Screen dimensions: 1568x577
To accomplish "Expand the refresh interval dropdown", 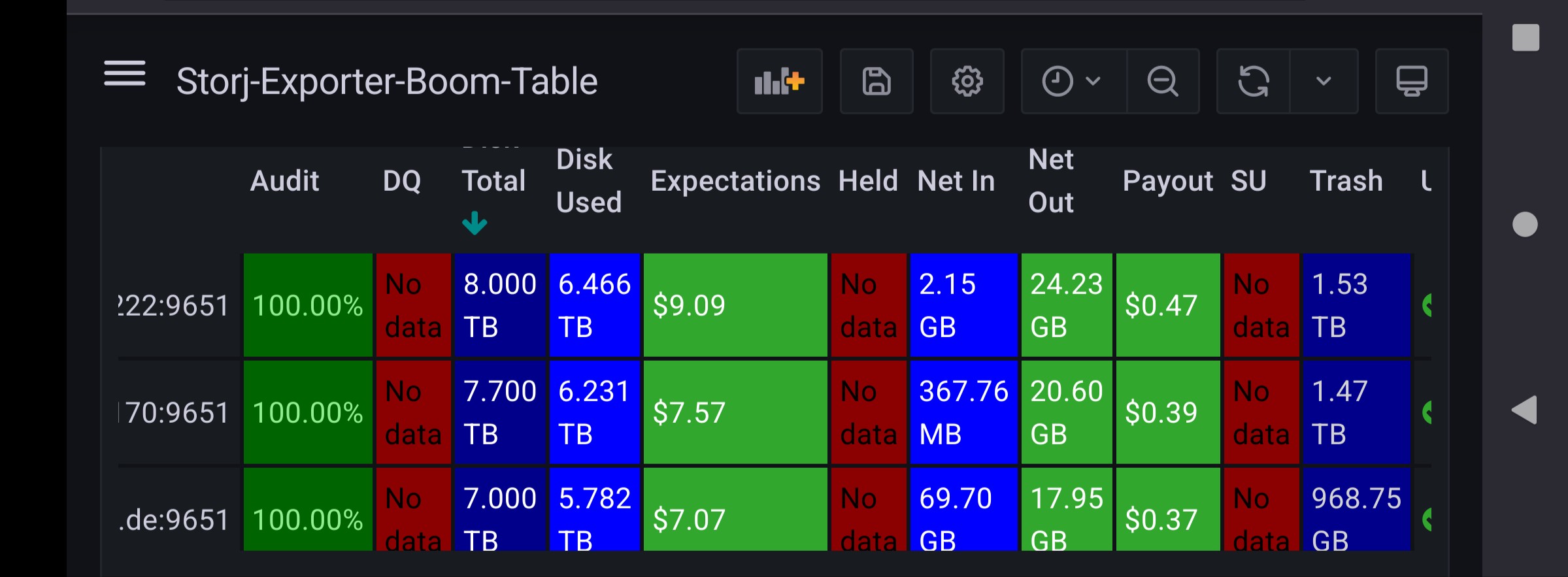I will (x=1324, y=82).
